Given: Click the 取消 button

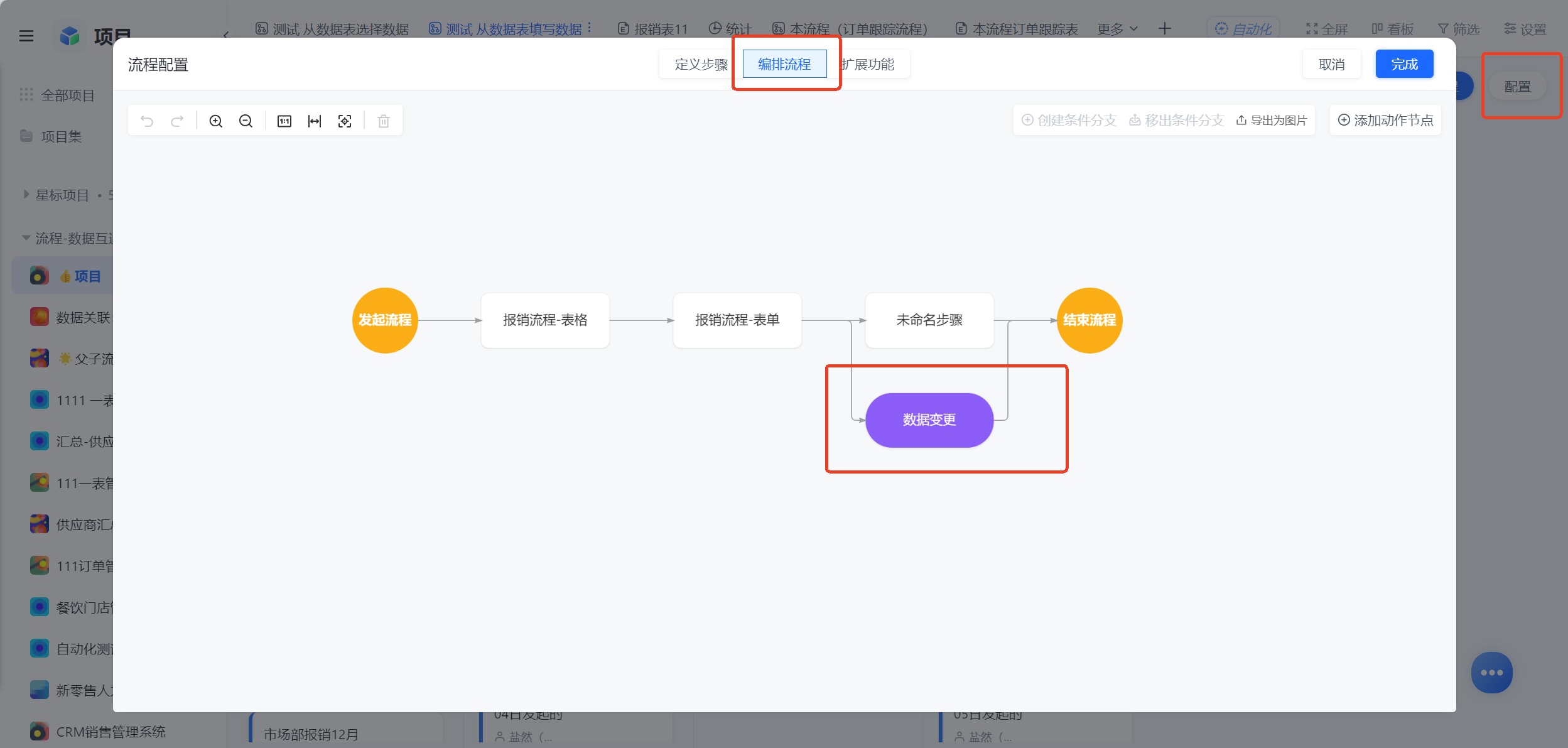Looking at the screenshot, I should pos(1331,64).
